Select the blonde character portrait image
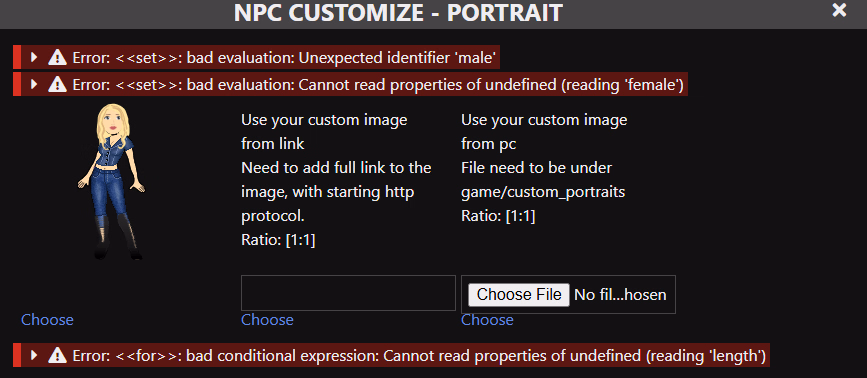 point(111,182)
